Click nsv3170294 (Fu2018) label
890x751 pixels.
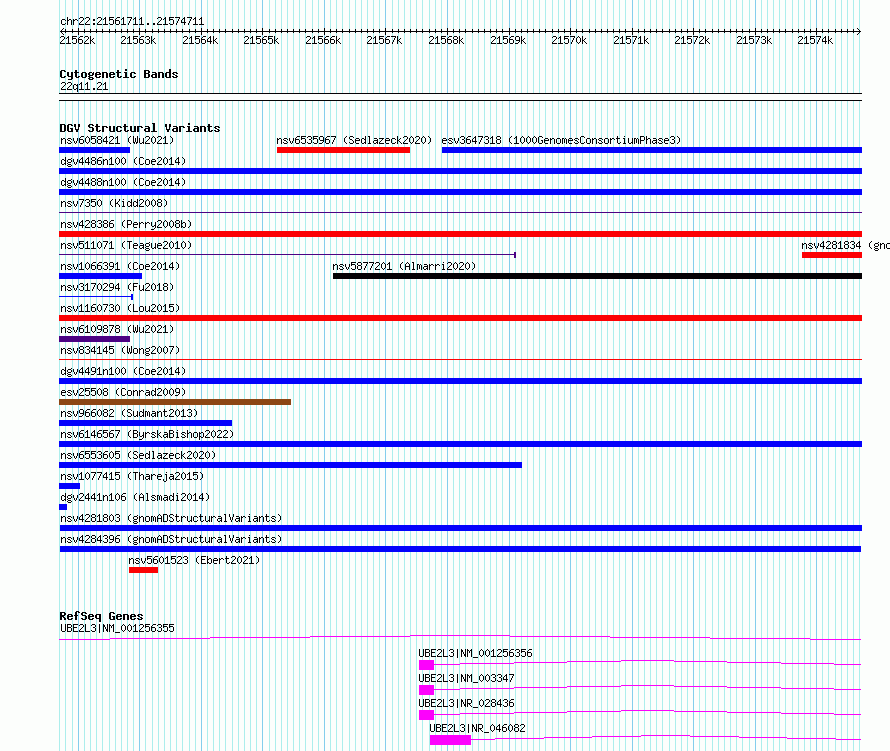(117, 287)
